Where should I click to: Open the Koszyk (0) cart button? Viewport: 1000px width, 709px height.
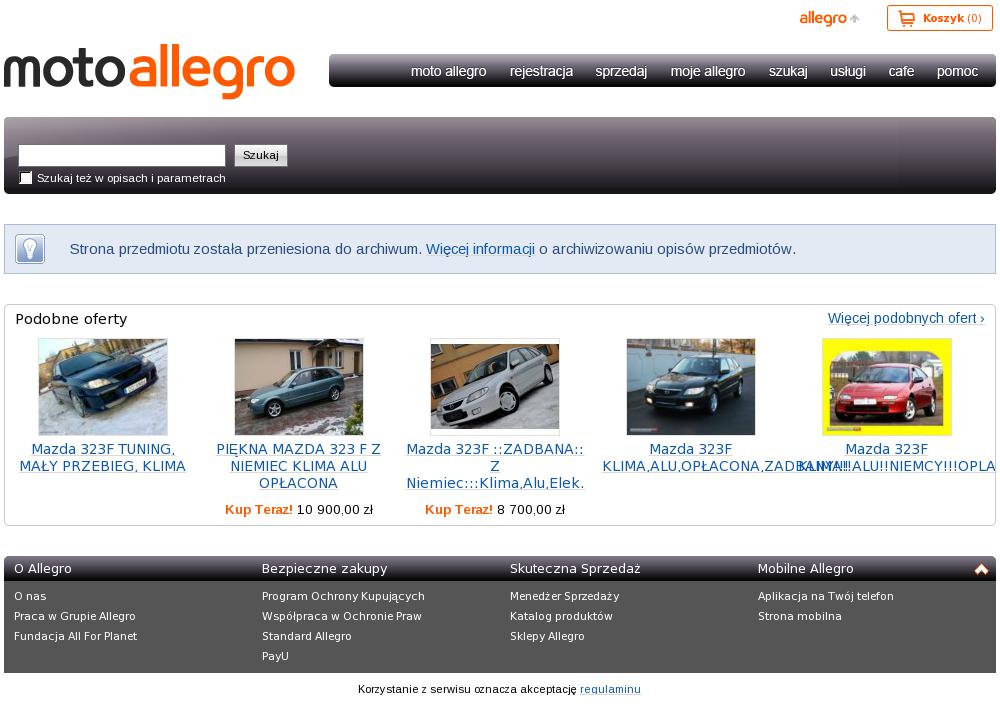coord(939,18)
